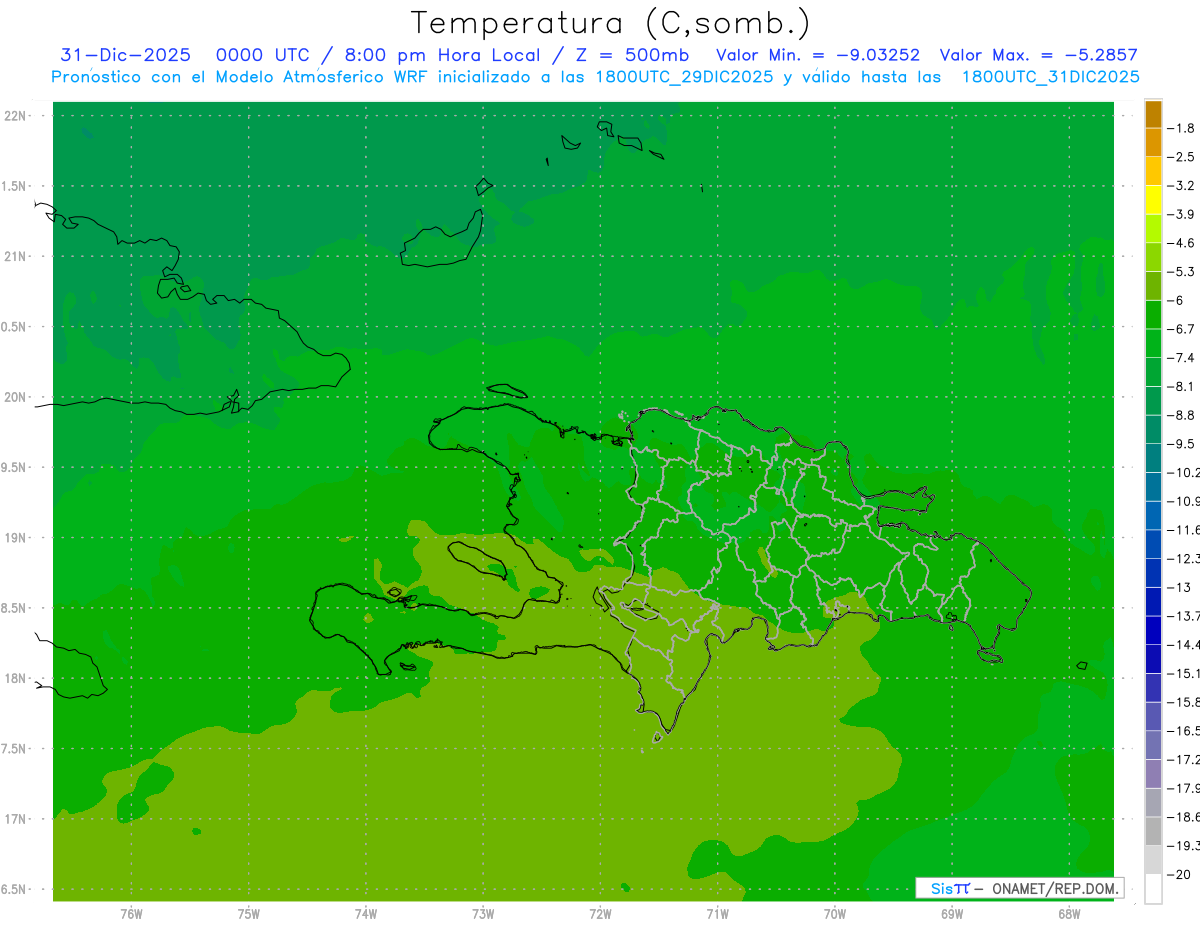Click the "1.5N" latitude label
This screenshot has width=1200, height=927.
(15, 186)
